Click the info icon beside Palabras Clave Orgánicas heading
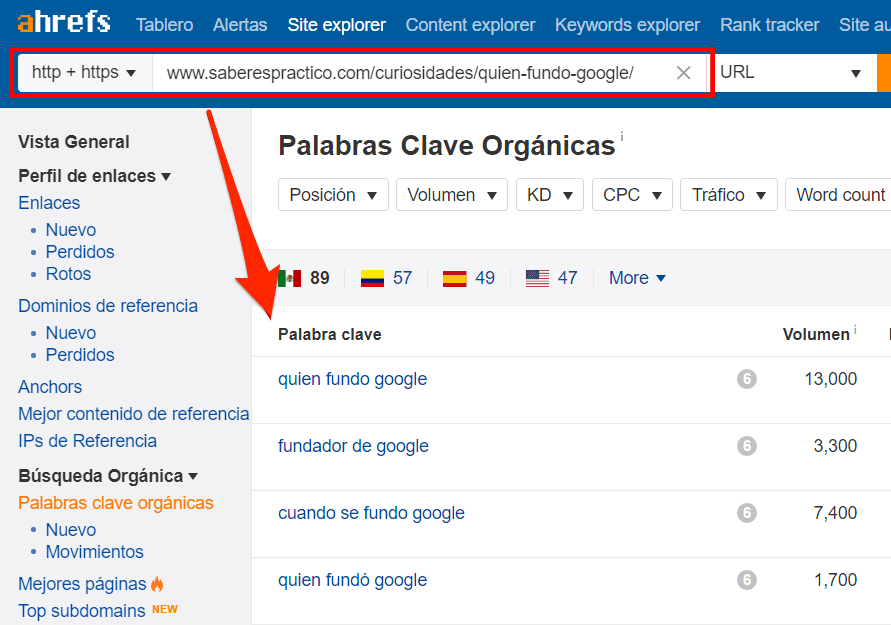This screenshot has height=625, width=891. 622,136
